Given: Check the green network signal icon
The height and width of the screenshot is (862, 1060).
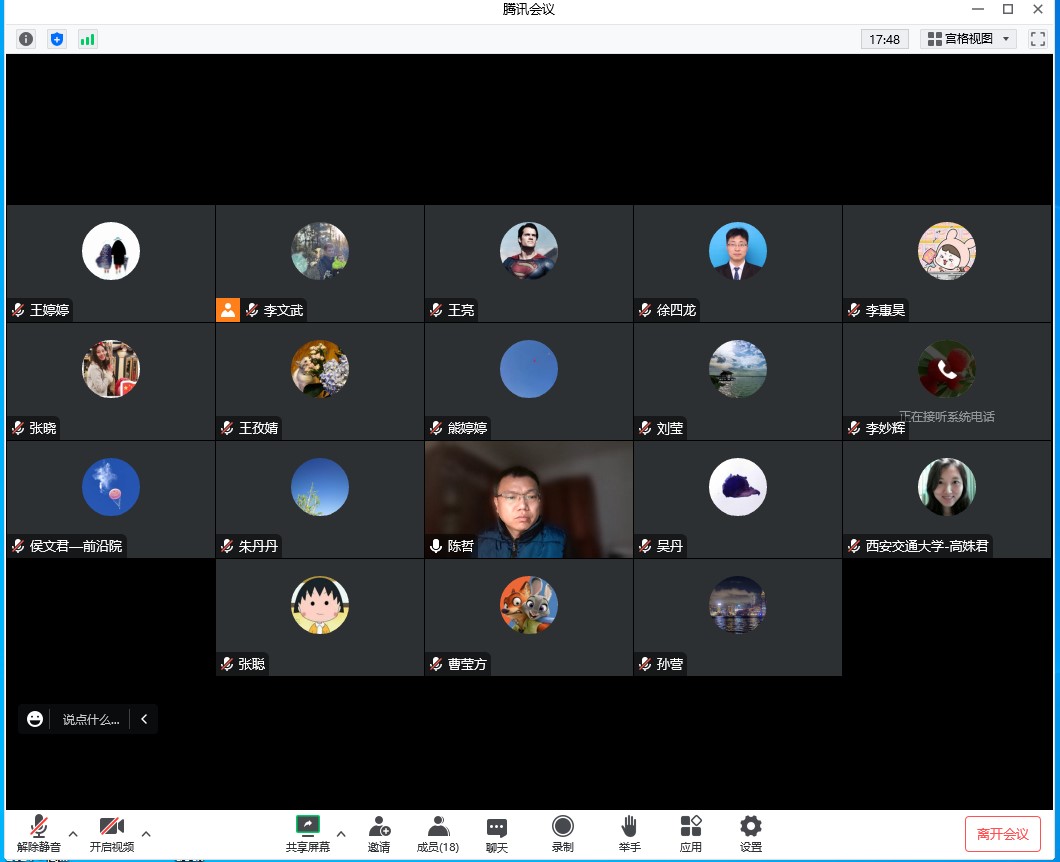Looking at the screenshot, I should 88,39.
